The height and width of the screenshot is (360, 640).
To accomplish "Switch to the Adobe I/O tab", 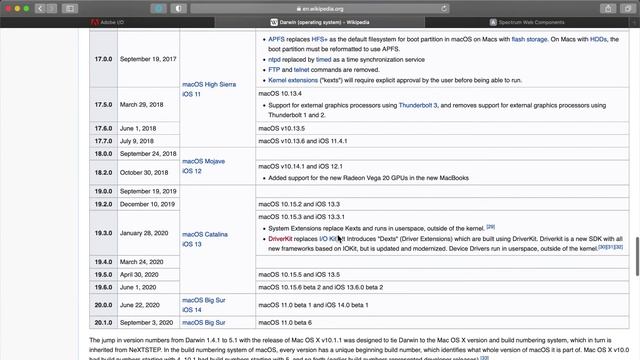I will 107,22.
